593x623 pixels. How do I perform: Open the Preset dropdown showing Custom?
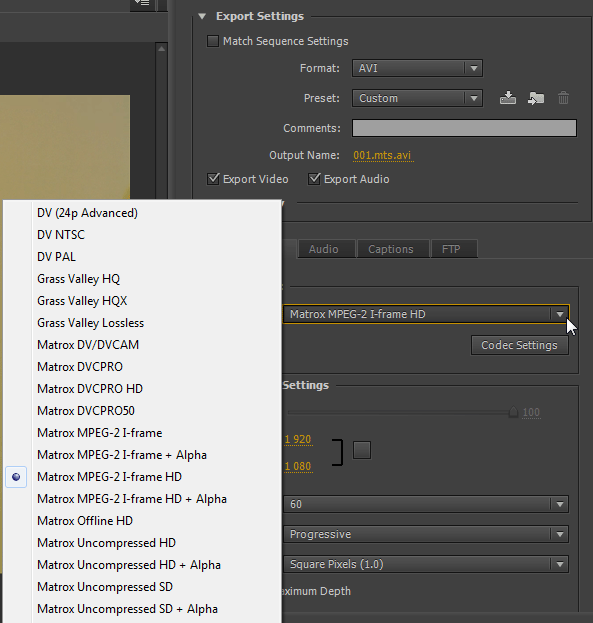[x=417, y=98]
